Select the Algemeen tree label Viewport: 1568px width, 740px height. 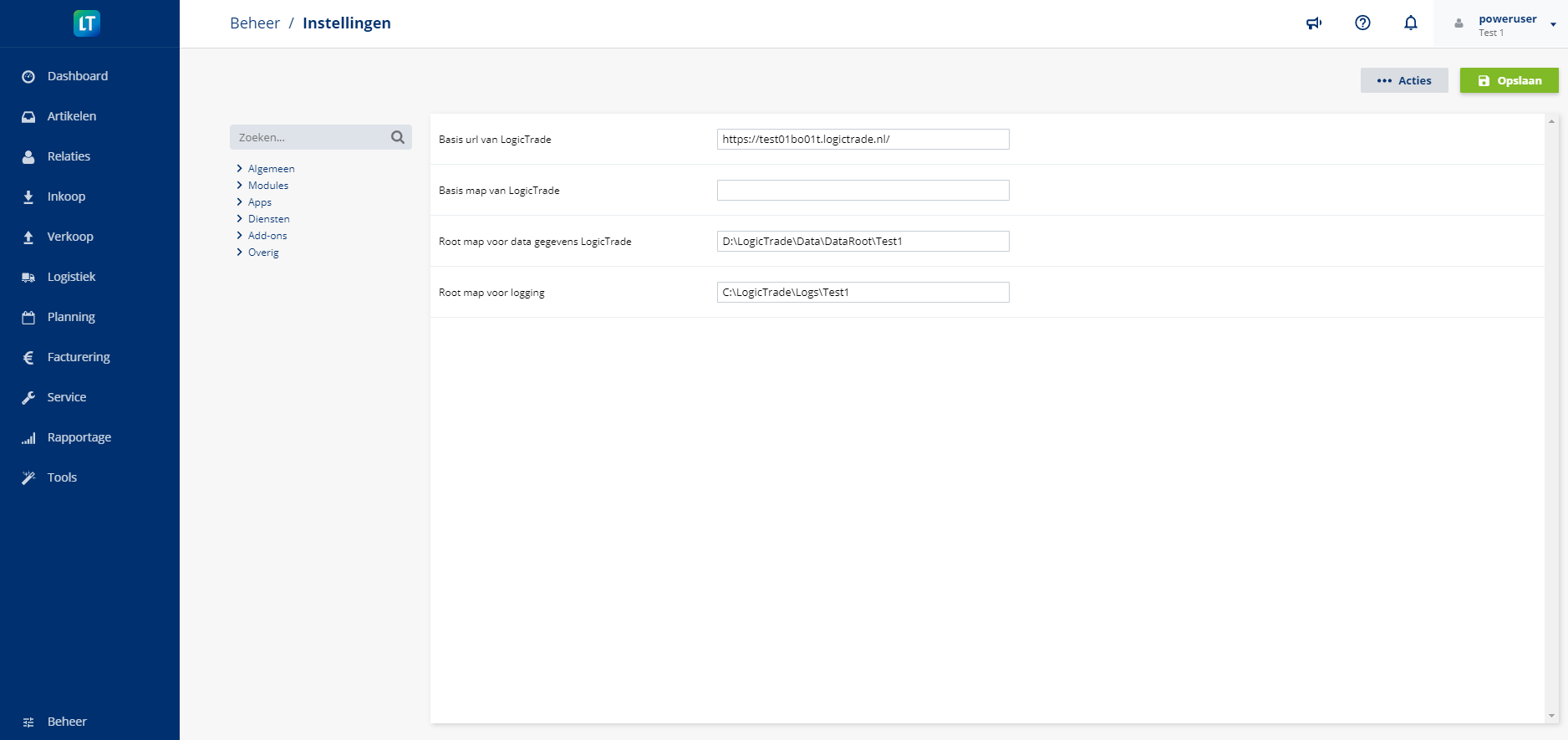[272, 168]
